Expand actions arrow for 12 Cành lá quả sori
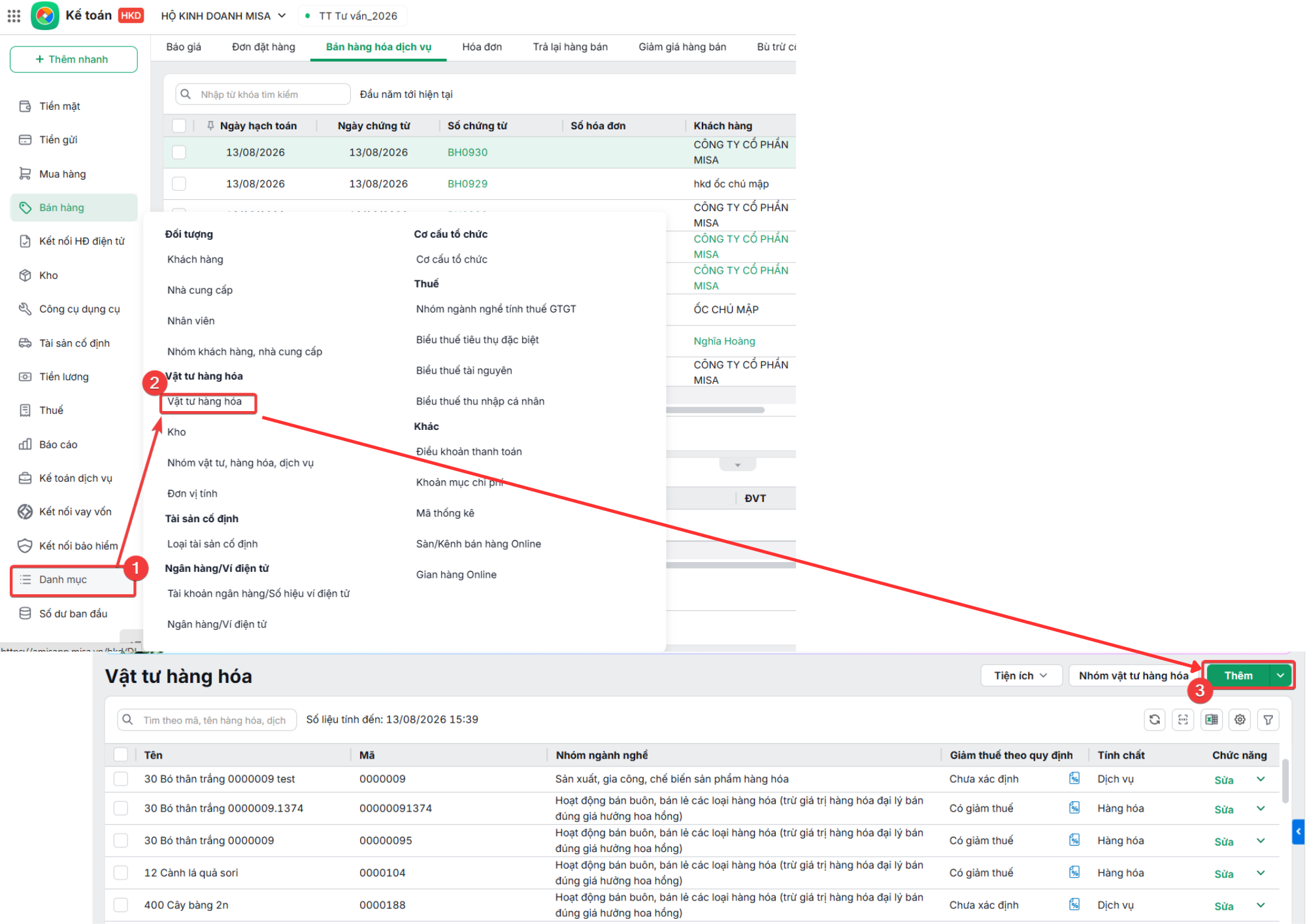Viewport: 1307px width, 924px height. click(1261, 872)
